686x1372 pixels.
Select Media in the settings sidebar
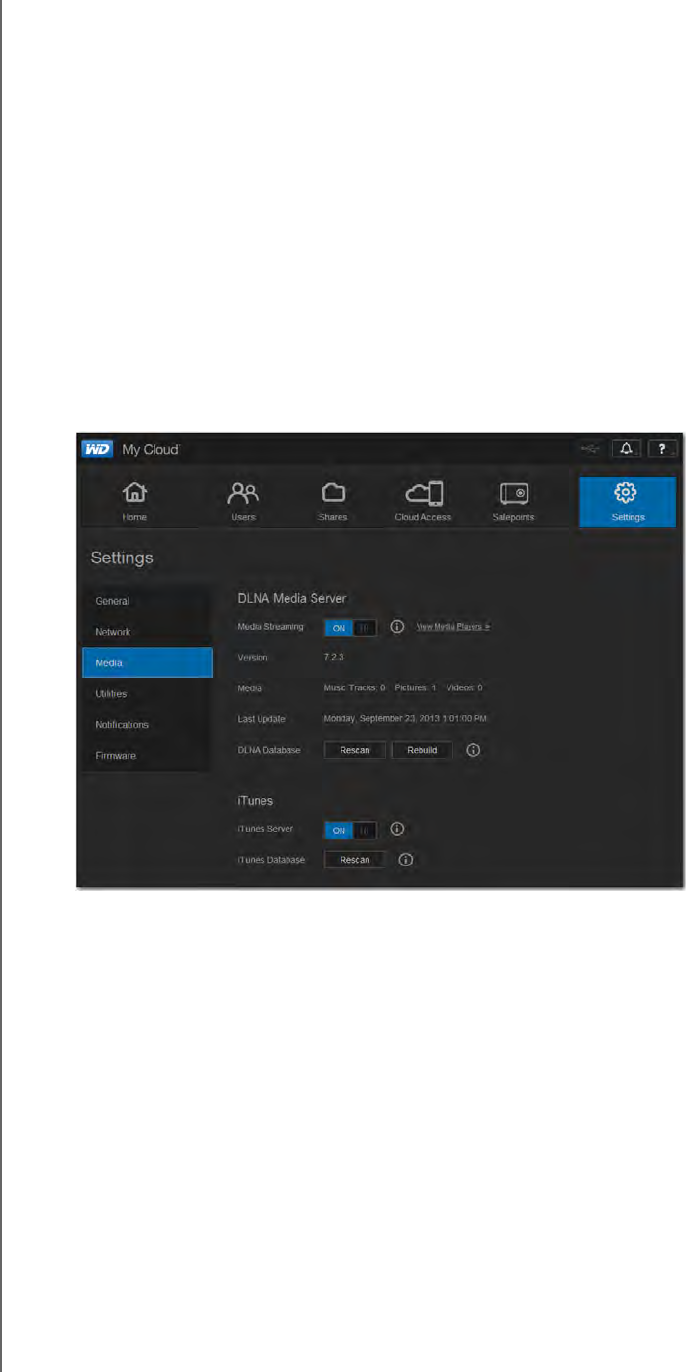[x=147, y=663]
